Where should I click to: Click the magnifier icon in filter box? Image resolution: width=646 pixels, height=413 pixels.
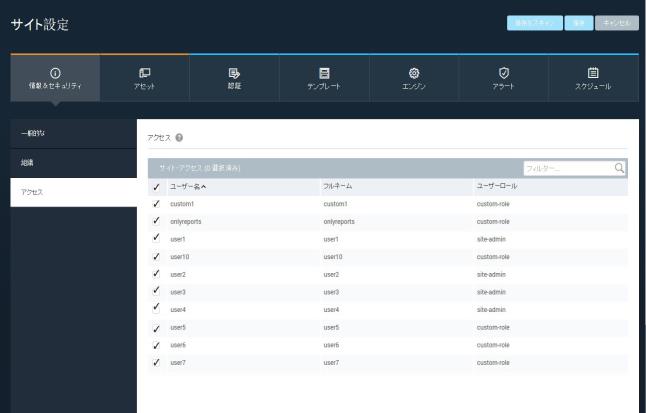[619, 167]
